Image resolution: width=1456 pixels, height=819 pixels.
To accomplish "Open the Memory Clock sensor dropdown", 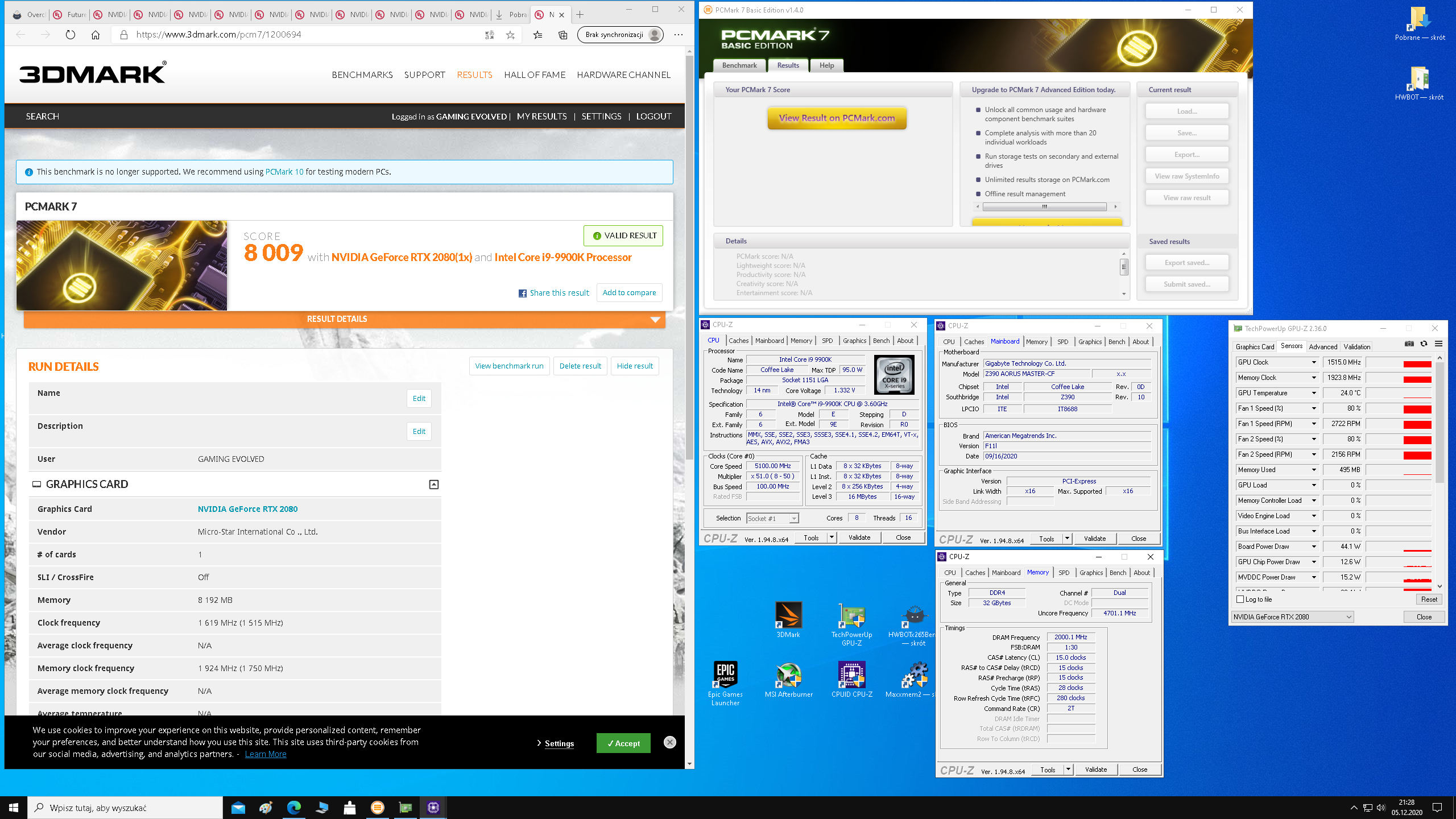I will tap(1314, 378).
